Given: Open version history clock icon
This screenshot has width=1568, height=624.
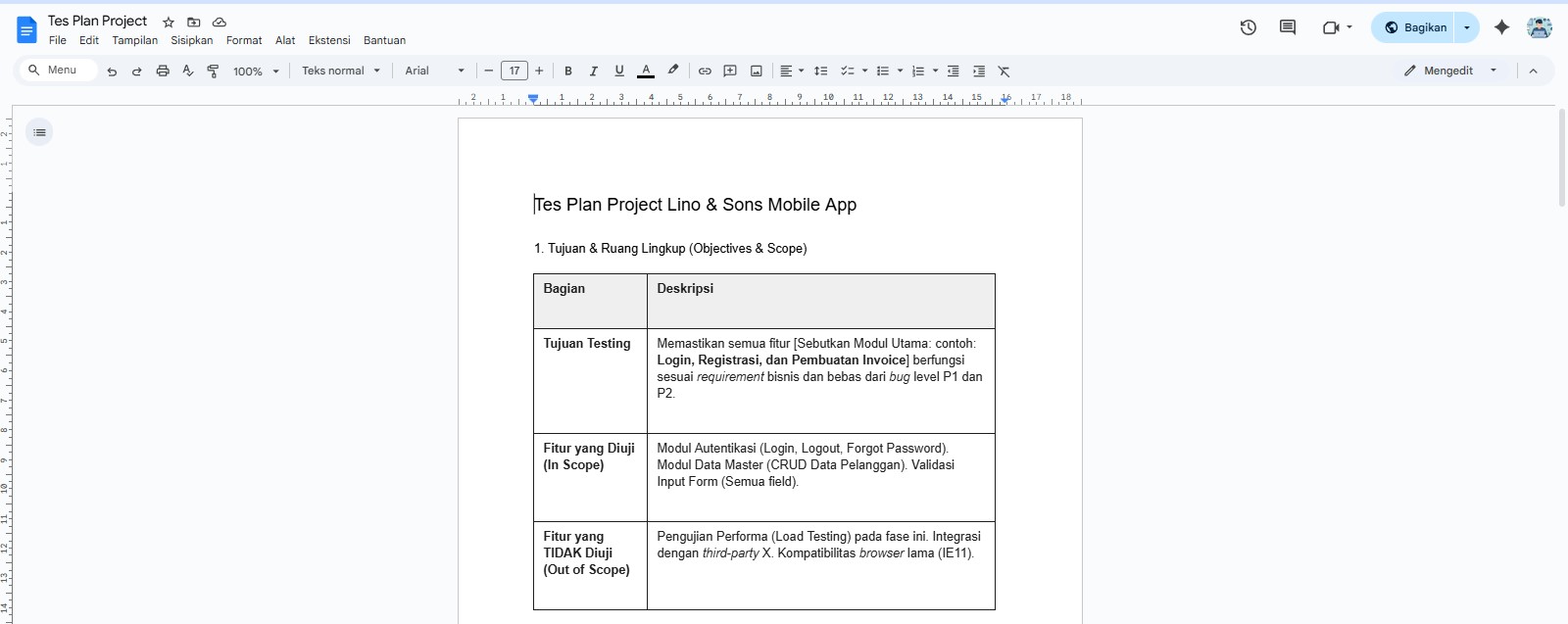Looking at the screenshot, I should pos(1248,27).
